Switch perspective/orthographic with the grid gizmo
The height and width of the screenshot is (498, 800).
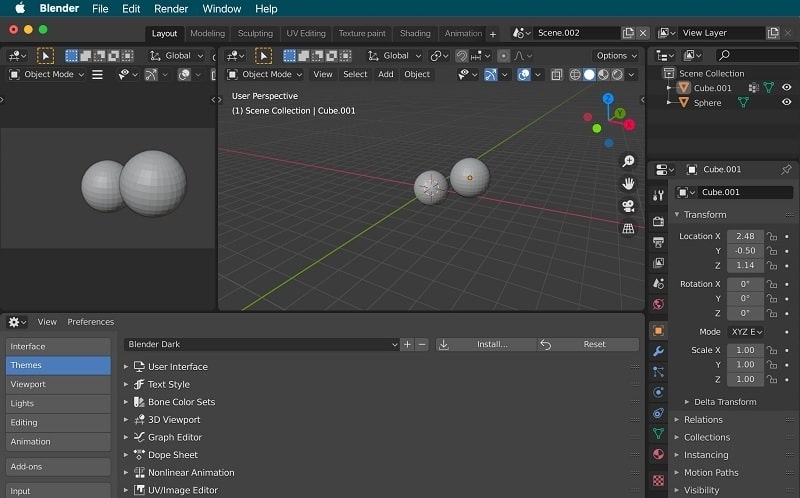(628, 229)
